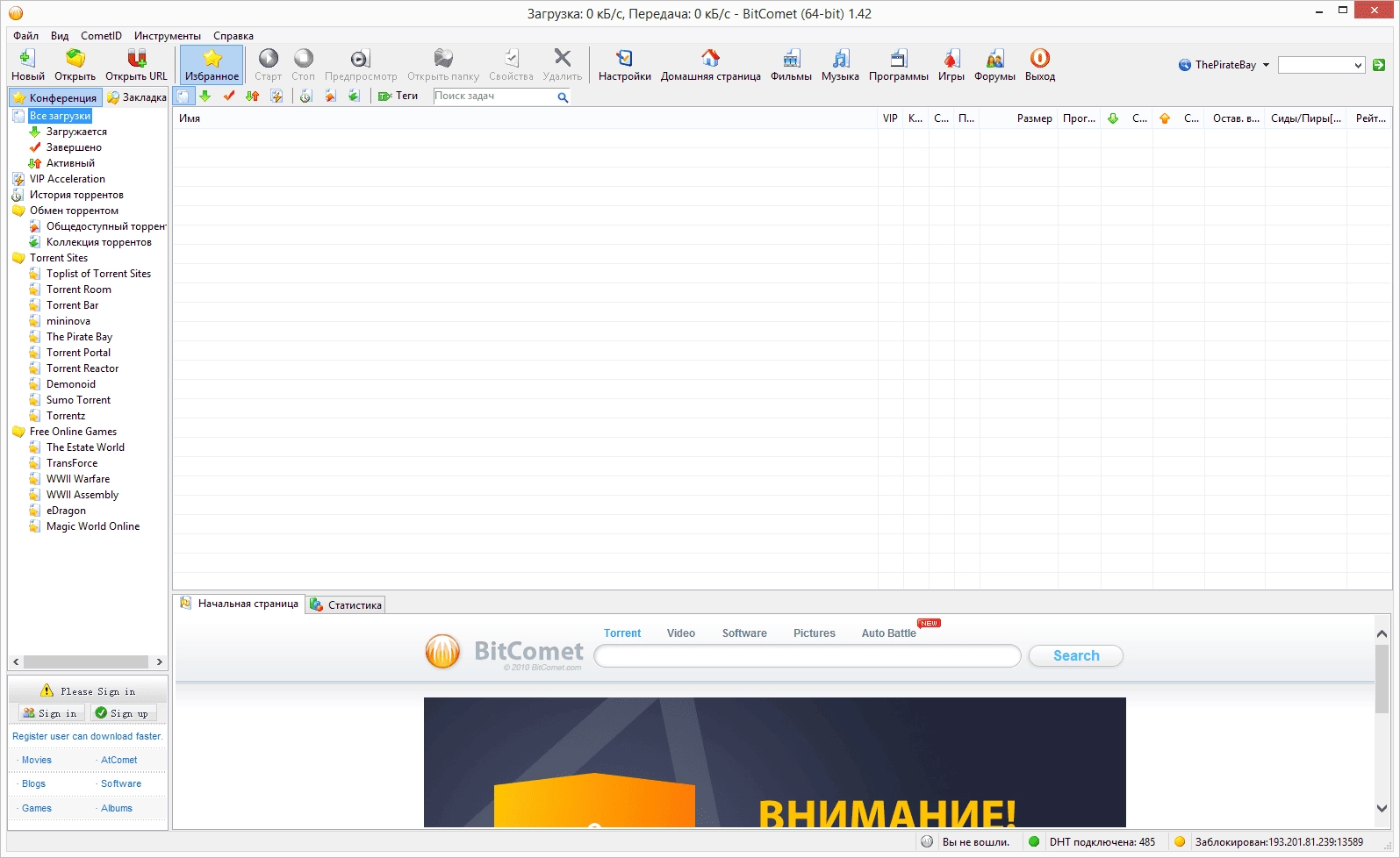Click the green go-search arrow button
The width and height of the screenshot is (1400, 858).
tap(1379, 65)
